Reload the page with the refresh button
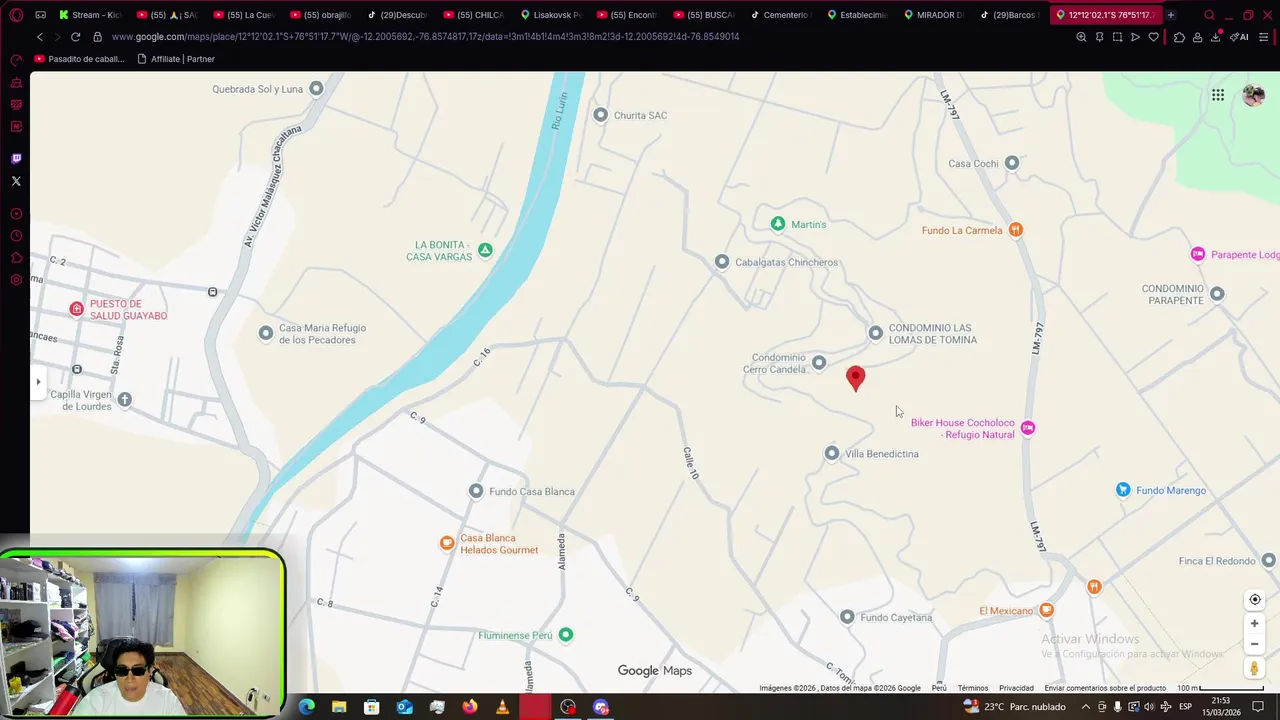 (75, 37)
